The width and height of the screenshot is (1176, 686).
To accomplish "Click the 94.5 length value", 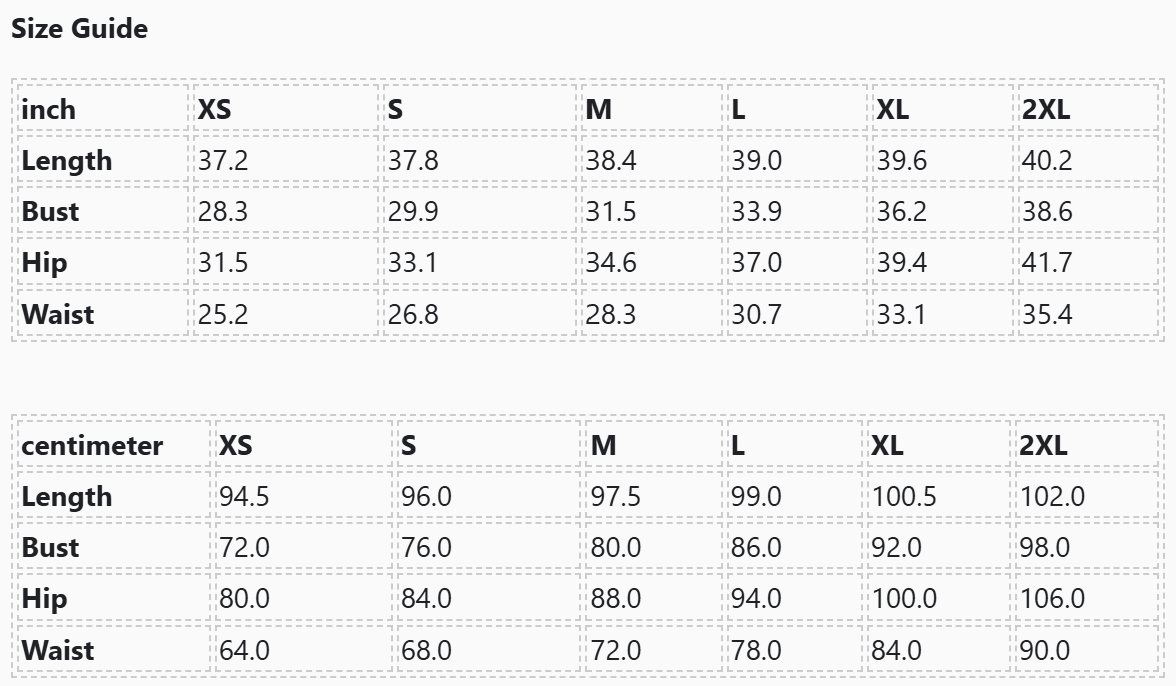I will (244, 496).
